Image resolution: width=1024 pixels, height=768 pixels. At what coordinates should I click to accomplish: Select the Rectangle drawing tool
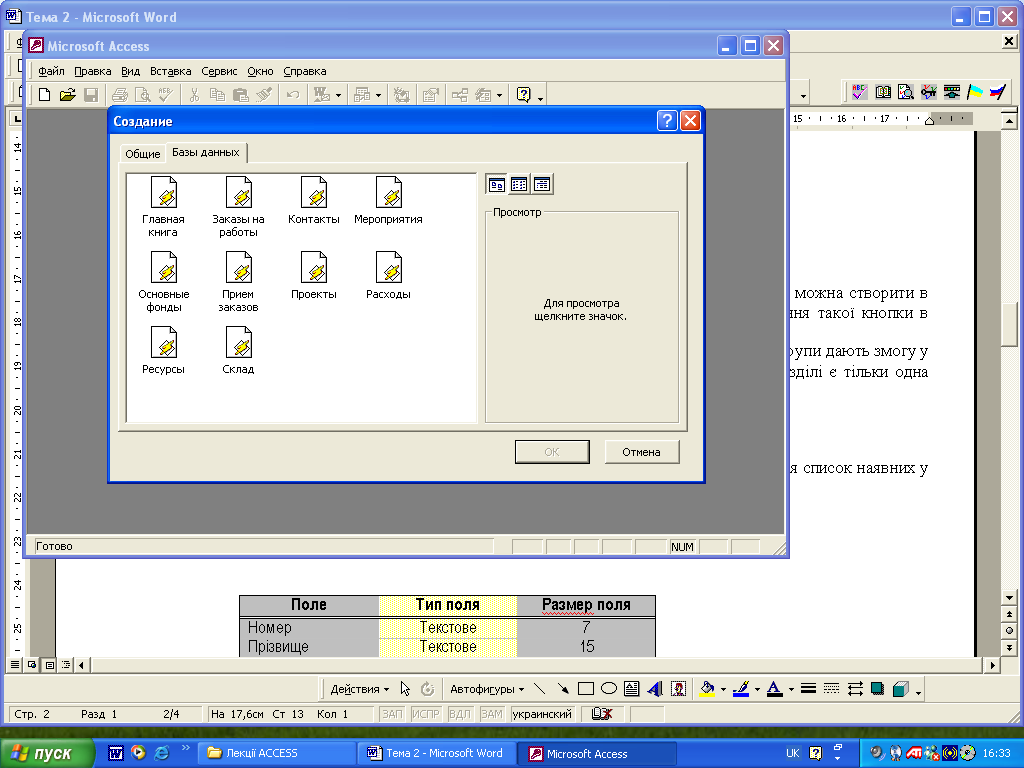click(586, 689)
